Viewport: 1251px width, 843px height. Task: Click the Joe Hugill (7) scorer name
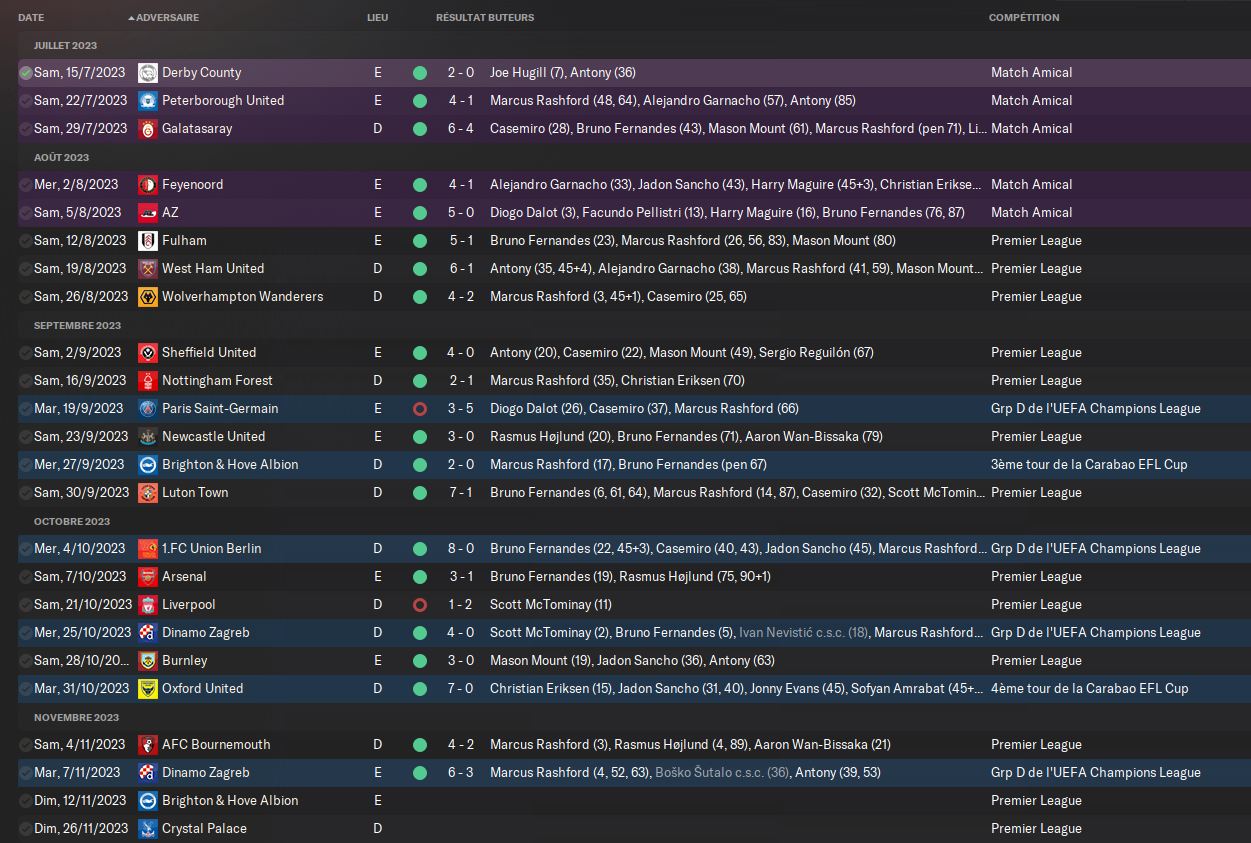coord(527,73)
